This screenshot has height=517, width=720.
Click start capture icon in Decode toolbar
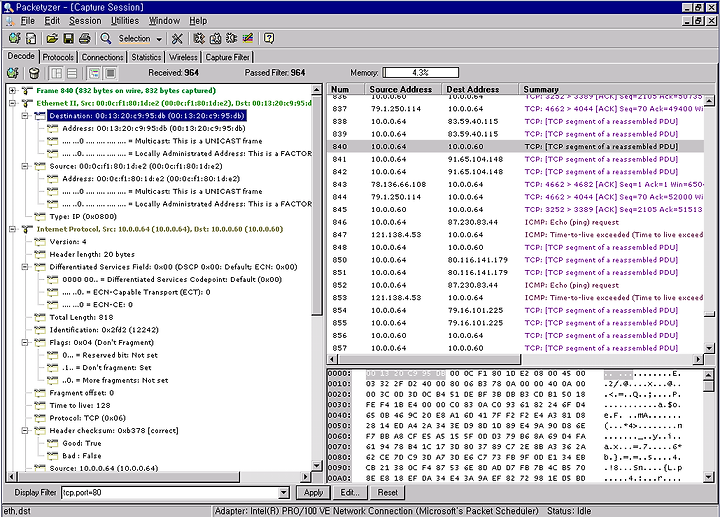point(13,73)
